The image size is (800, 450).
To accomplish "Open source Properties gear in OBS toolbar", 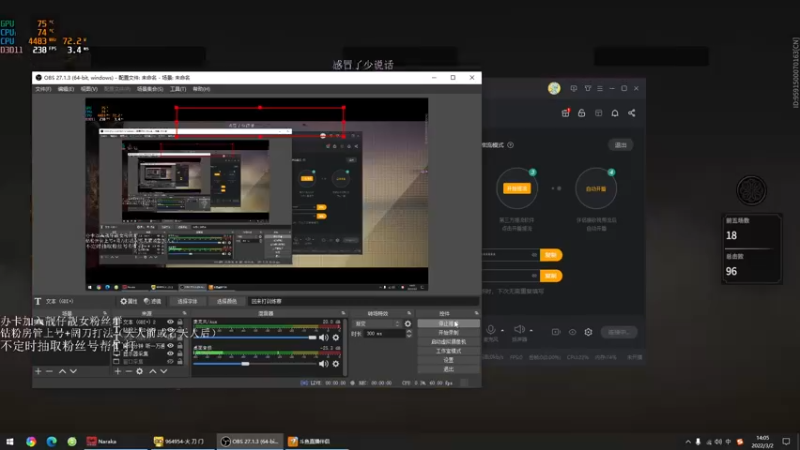I will pos(128,301).
